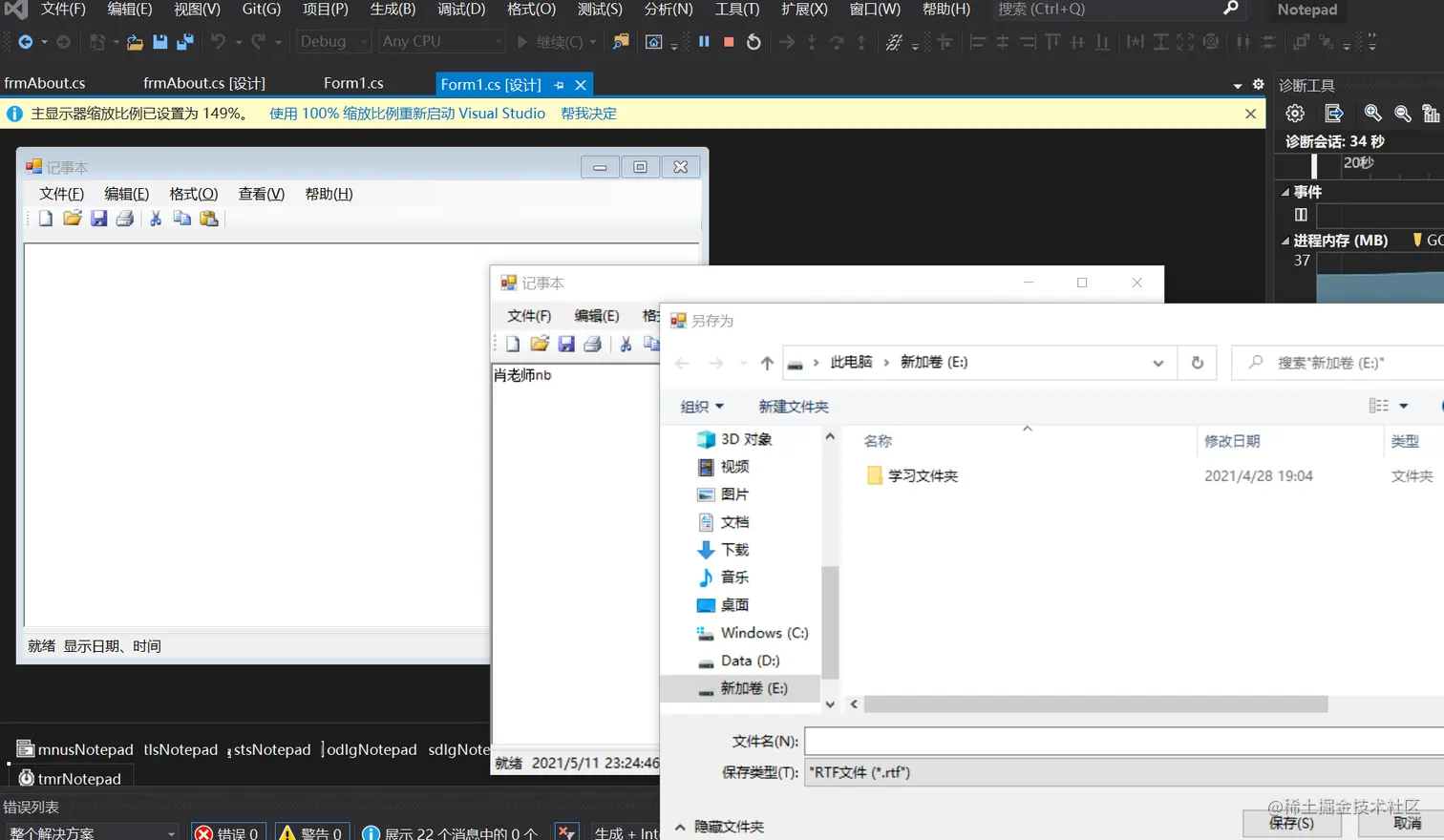Open the Any CPU platform dropdown
1444x840 pixels.
[441, 42]
